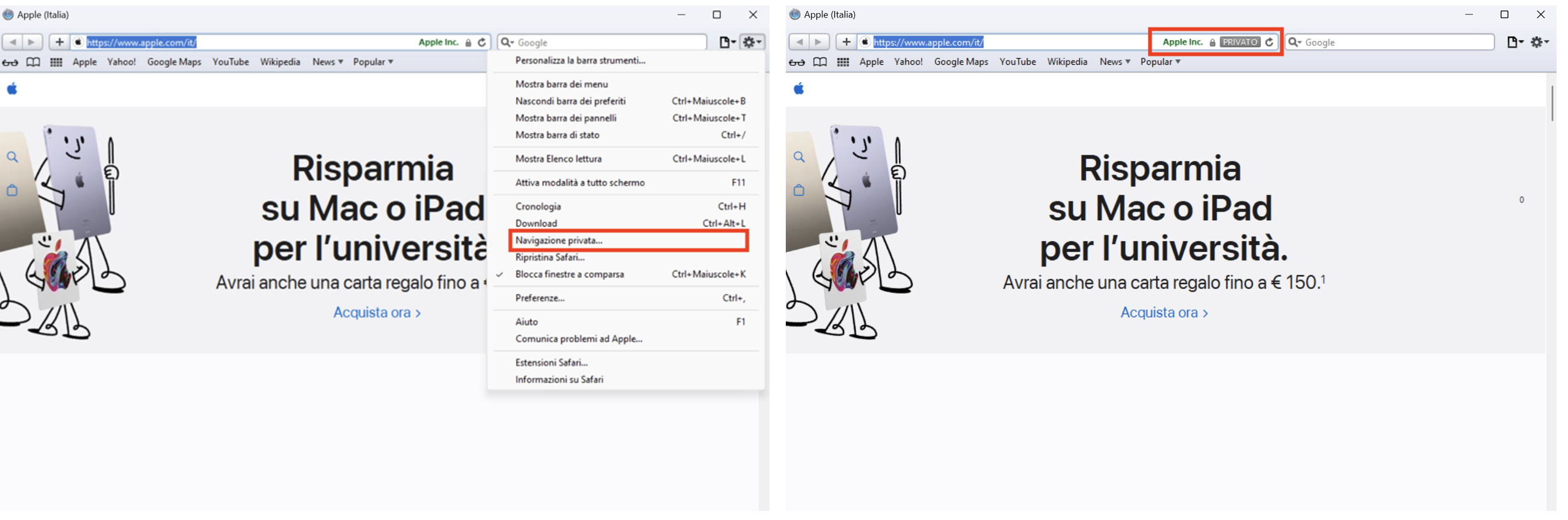The image size is (1568, 520).
Task: Open Top Sites grid icon in right window
Action: (x=843, y=62)
